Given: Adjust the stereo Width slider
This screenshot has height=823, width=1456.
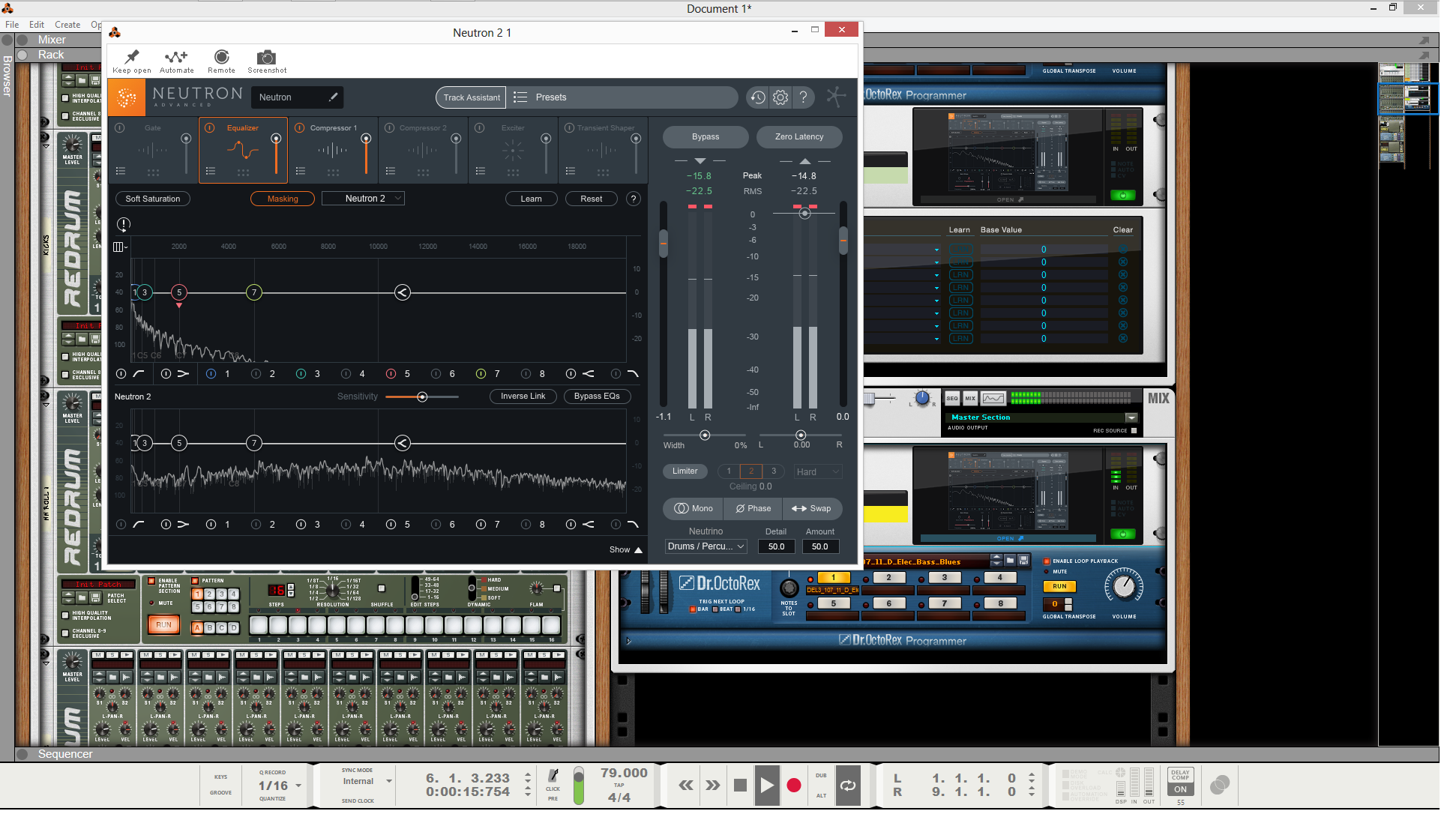Looking at the screenshot, I should [705, 435].
